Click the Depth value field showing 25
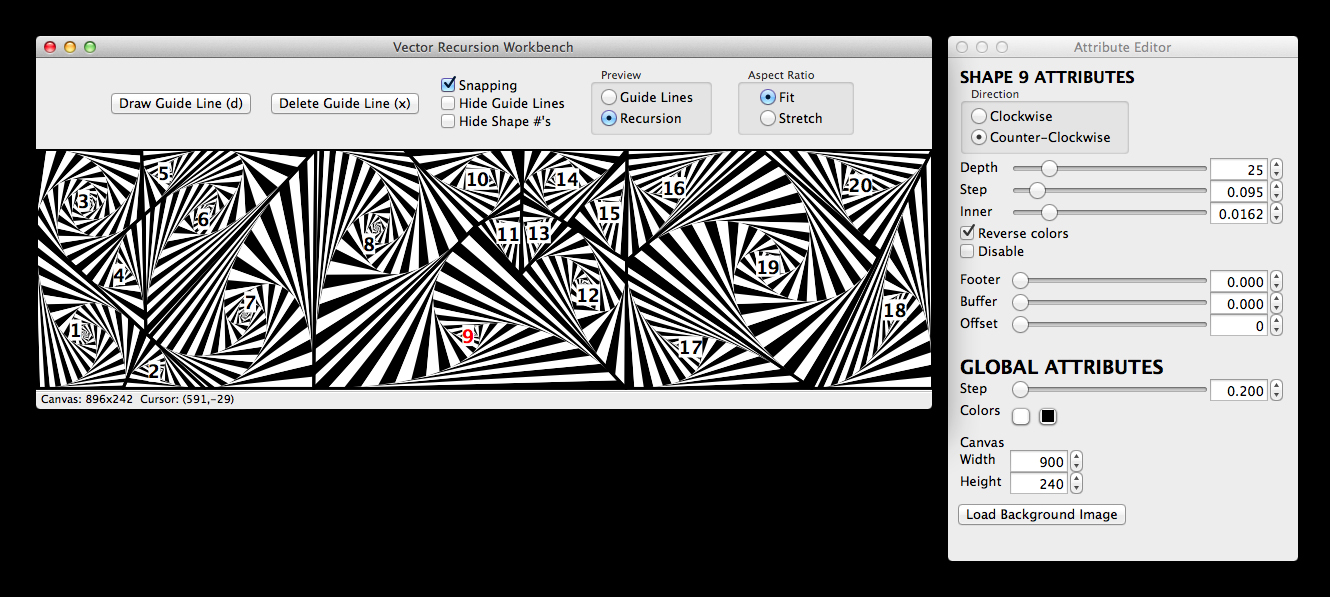Viewport: 1330px width, 597px height. 1240,169
